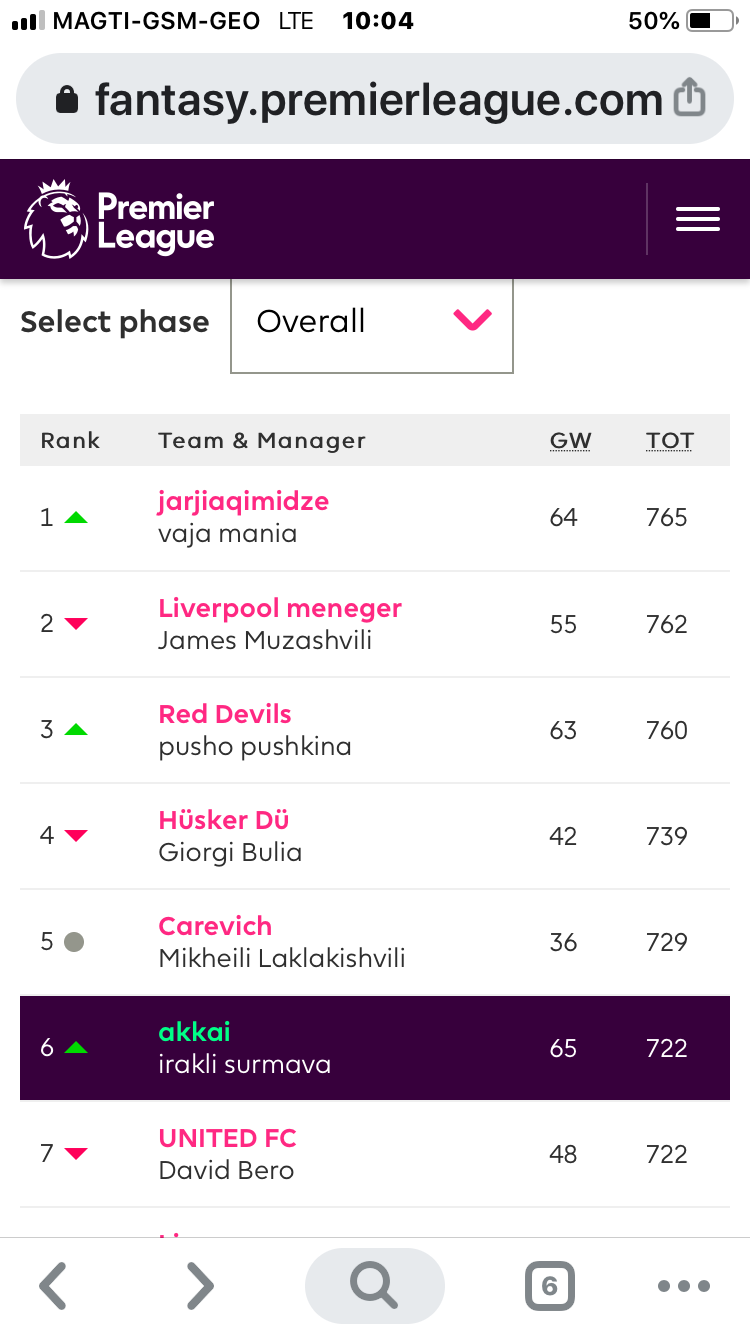The image size is (750, 1334).
Task: Open highlighted akkai team row
Action: coord(375,1047)
